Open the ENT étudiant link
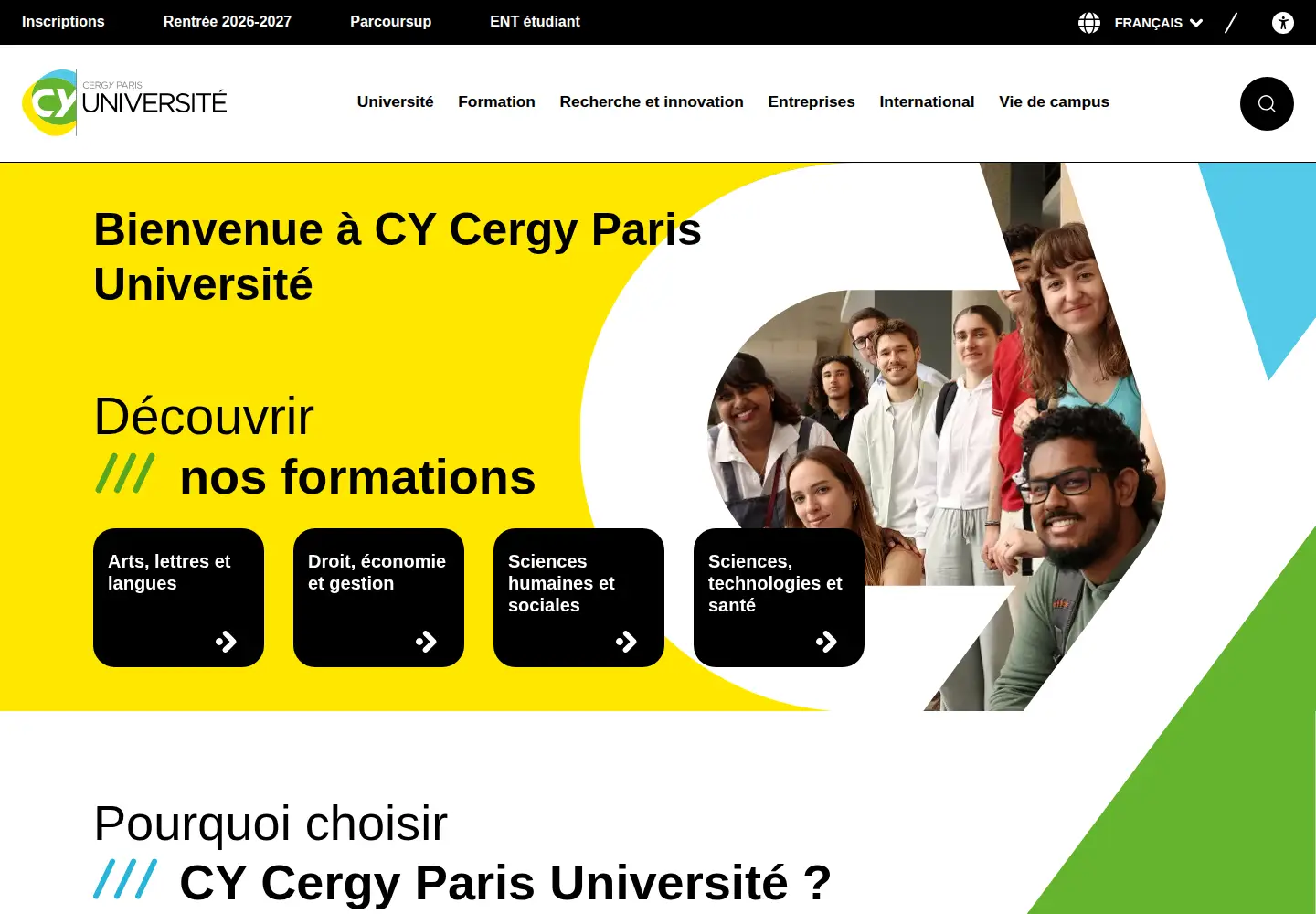1316x914 pixels. pyautogui.click(x=535, y=22)
